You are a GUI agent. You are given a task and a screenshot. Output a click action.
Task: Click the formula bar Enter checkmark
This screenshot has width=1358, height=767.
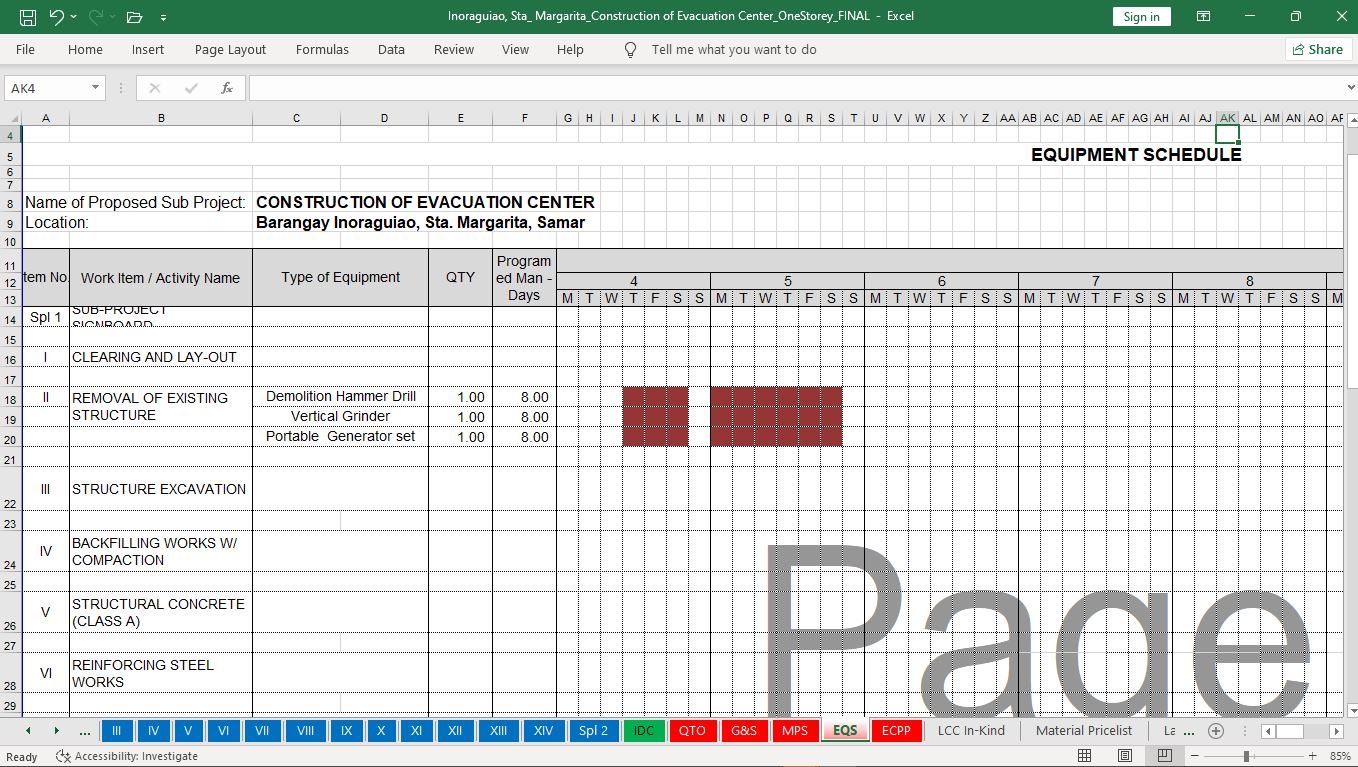[191, 88]
